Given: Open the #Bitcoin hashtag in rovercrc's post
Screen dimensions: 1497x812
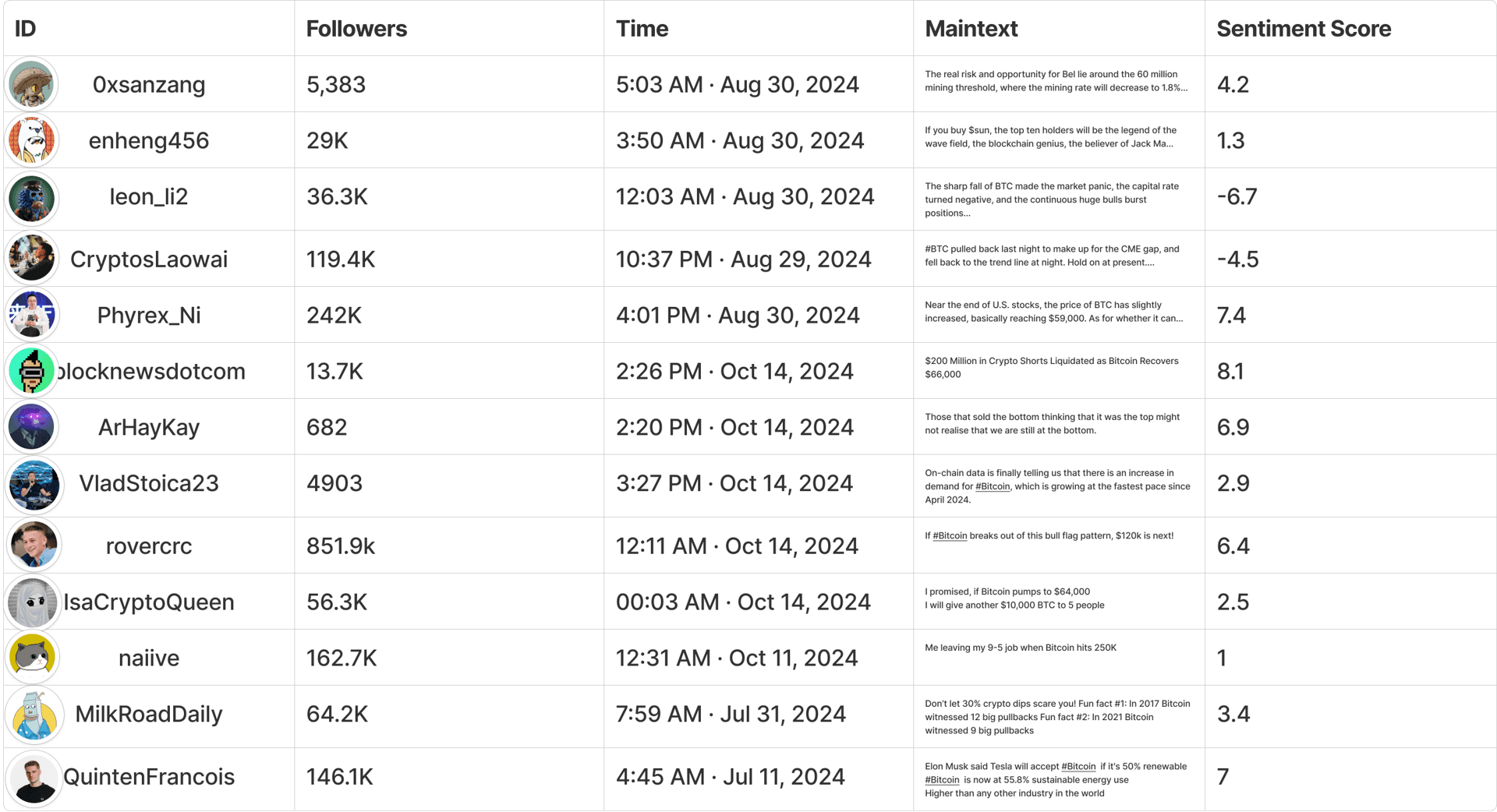Looking at the screenshot, I should (x=950, y=536).
